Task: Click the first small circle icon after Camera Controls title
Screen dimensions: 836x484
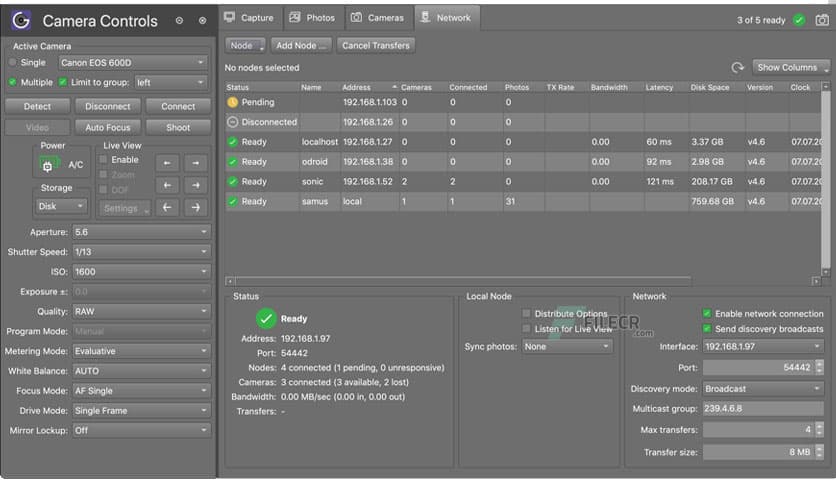Action: [180, 21]
